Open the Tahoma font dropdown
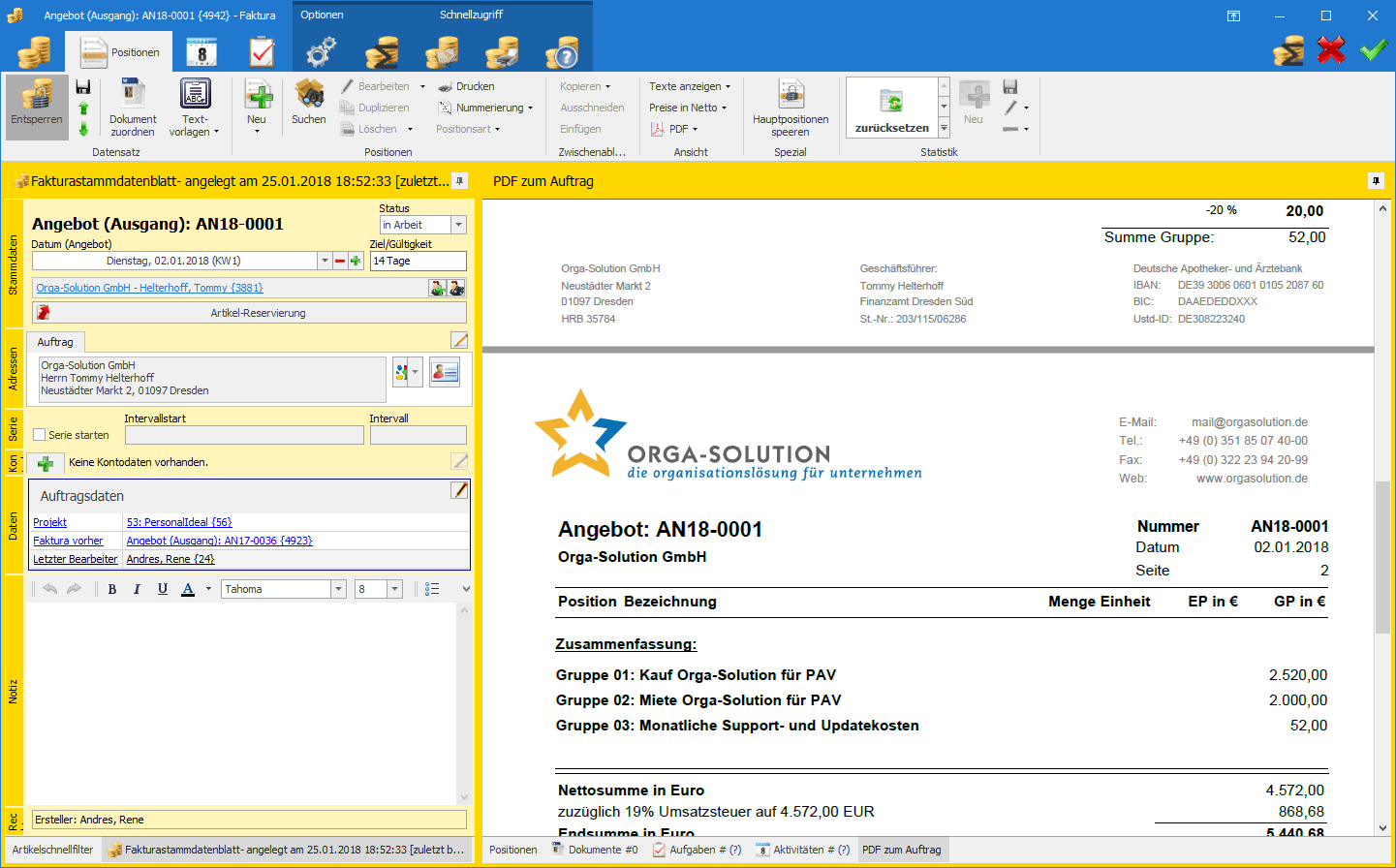The image size is (1396, 868). [x=338, y=589]
